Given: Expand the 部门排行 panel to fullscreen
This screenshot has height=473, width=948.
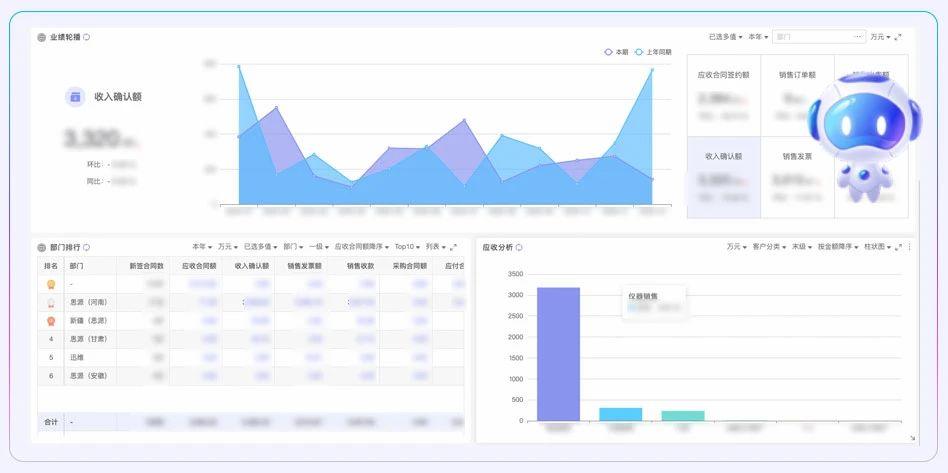Looking at the screenshot, I should tap(453, 246).
